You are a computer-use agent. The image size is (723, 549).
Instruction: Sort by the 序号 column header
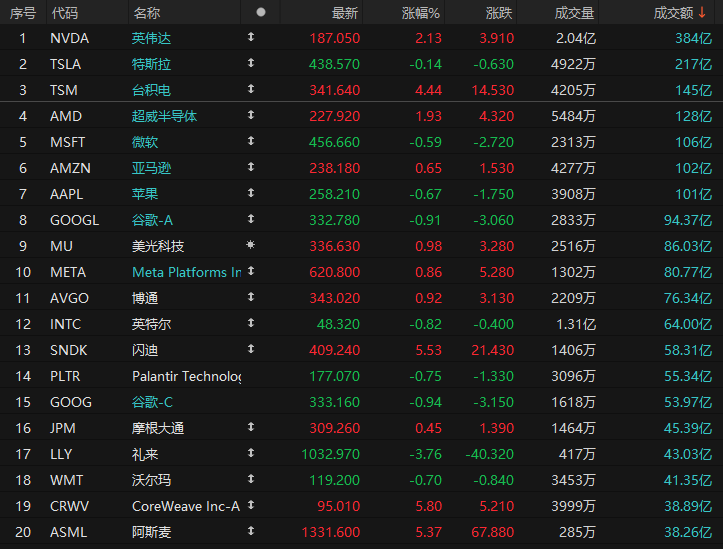[23, 13]
